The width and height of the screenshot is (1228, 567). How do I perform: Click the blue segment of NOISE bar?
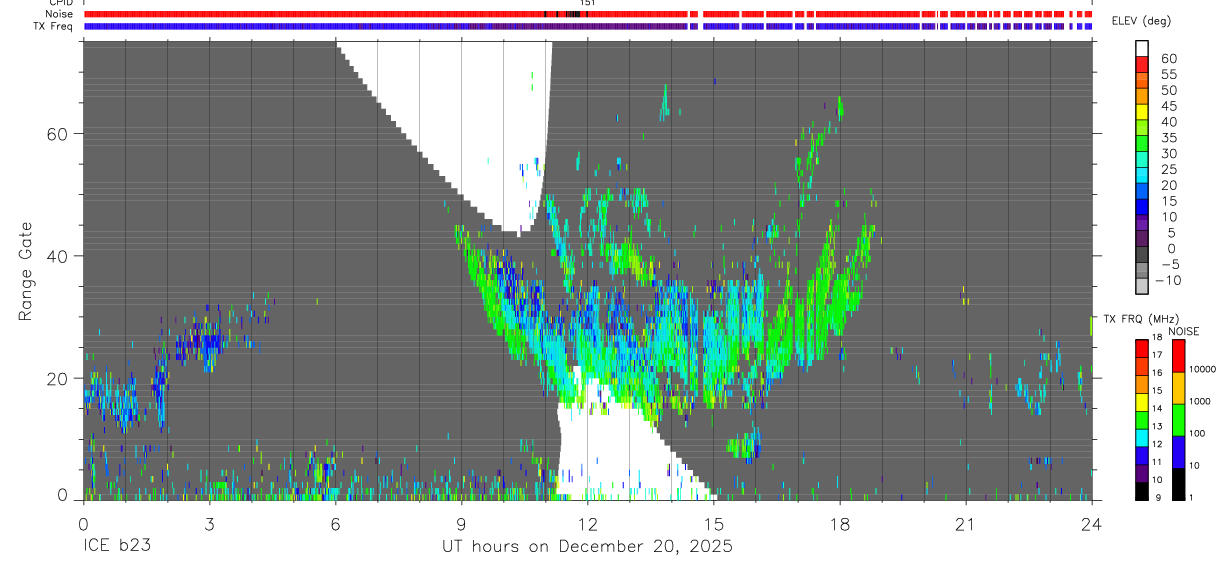click(1178, 452)
